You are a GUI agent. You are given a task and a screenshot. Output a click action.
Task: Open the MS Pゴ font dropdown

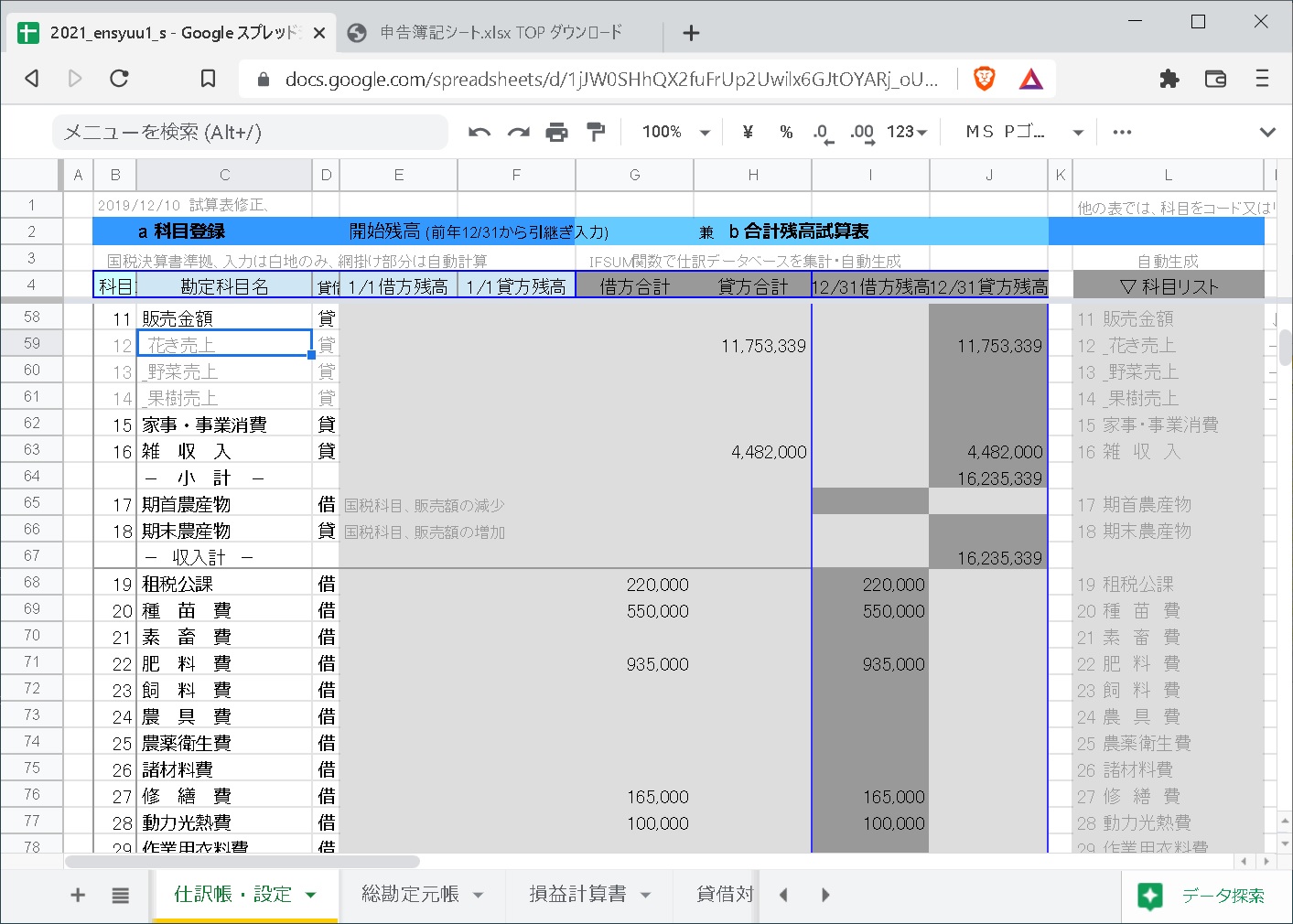coord(1024,132)
